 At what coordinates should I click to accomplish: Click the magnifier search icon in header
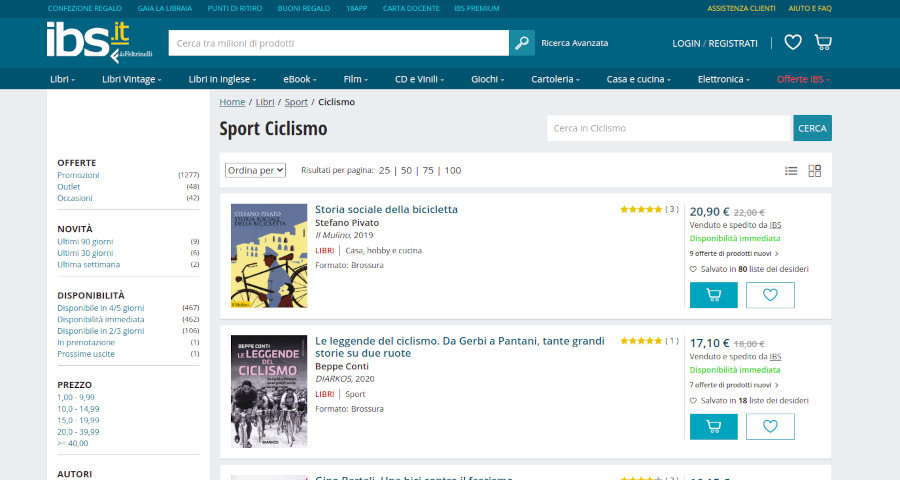point(522,43)
